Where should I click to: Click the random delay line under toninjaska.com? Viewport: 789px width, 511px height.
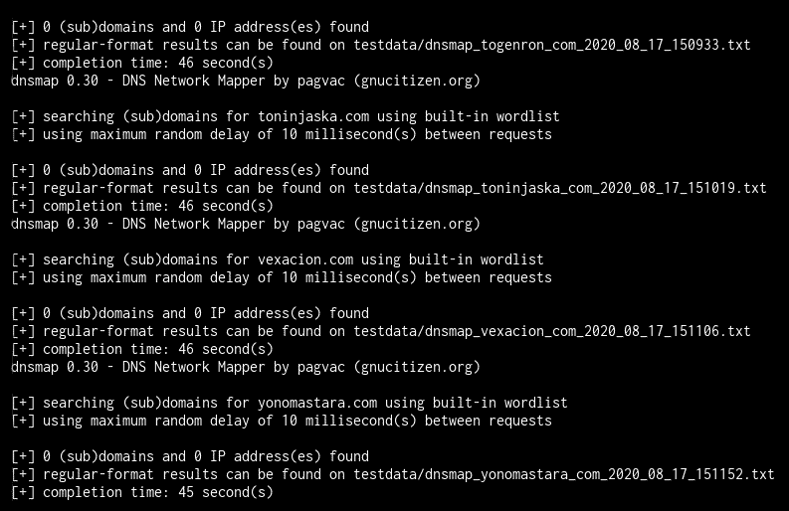click(282, 135)
